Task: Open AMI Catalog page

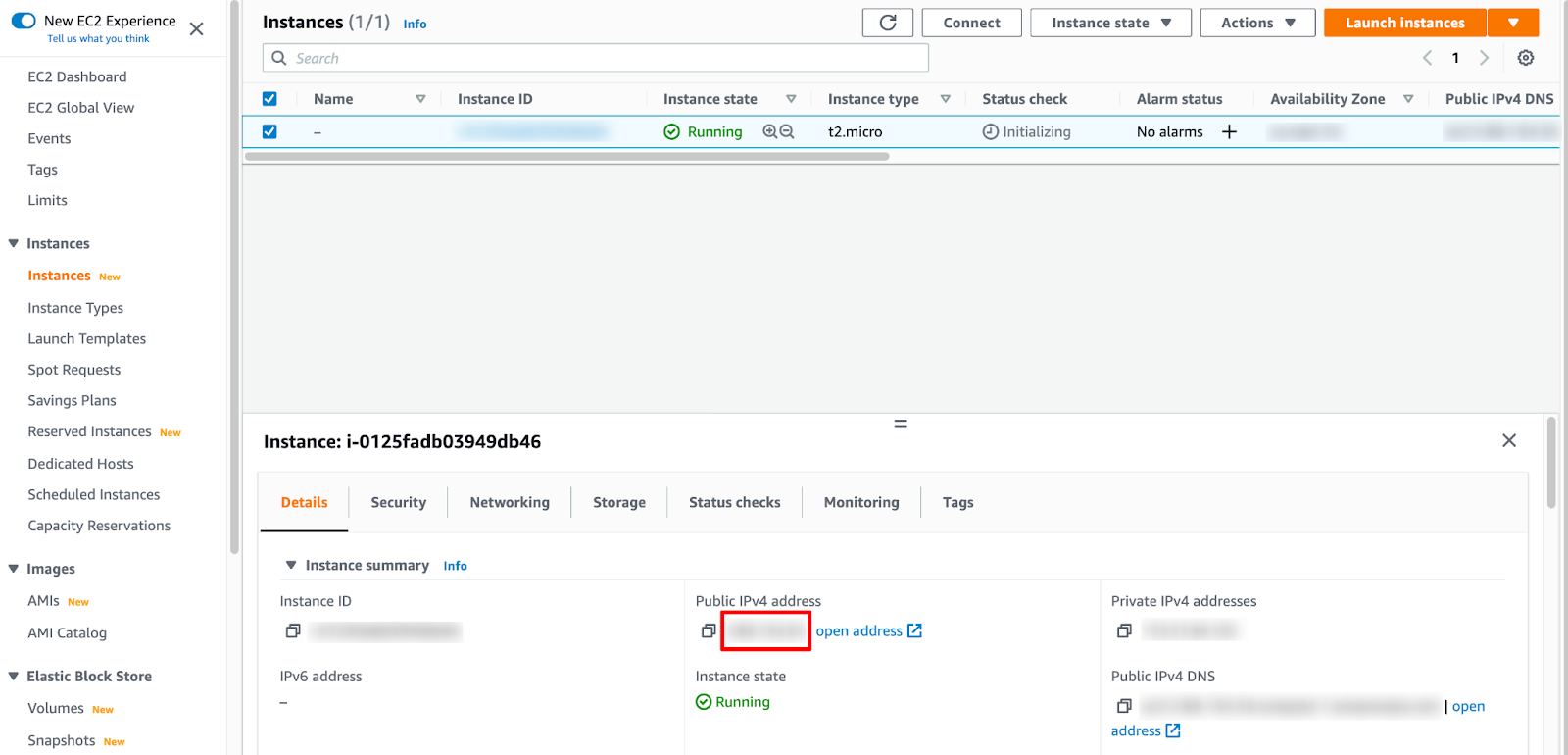Action: tap(68, 633)
